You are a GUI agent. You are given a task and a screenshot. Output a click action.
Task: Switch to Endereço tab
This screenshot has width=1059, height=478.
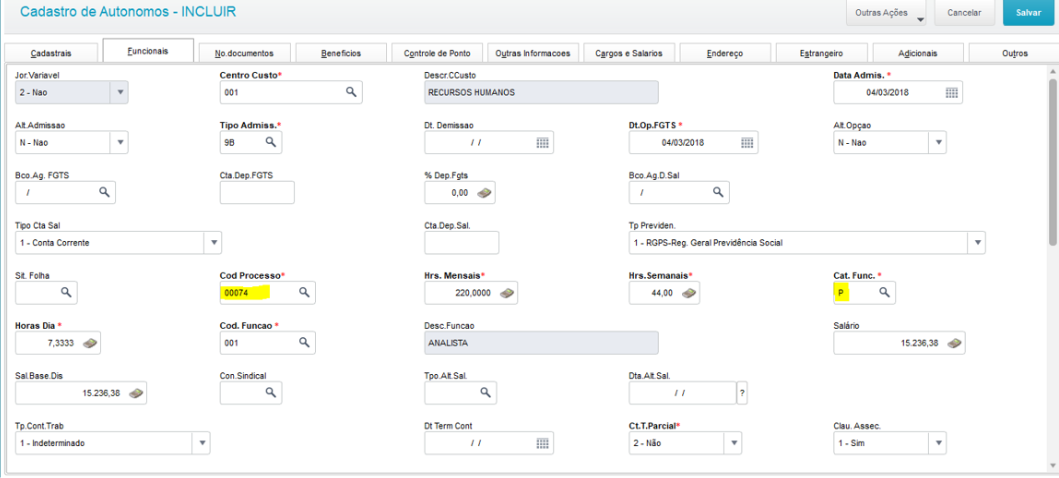(725, 53)
